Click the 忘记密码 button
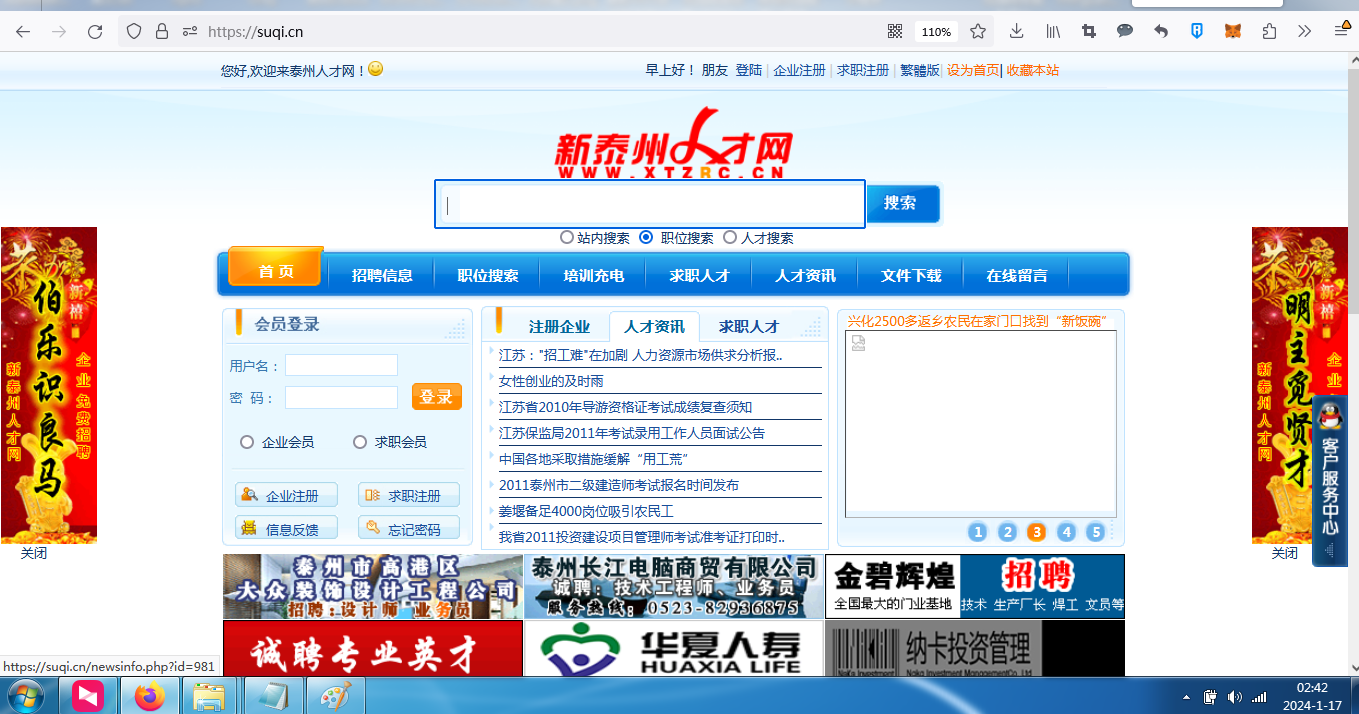1359x714 pixels. pyautogui.click(x=409, y=528)
